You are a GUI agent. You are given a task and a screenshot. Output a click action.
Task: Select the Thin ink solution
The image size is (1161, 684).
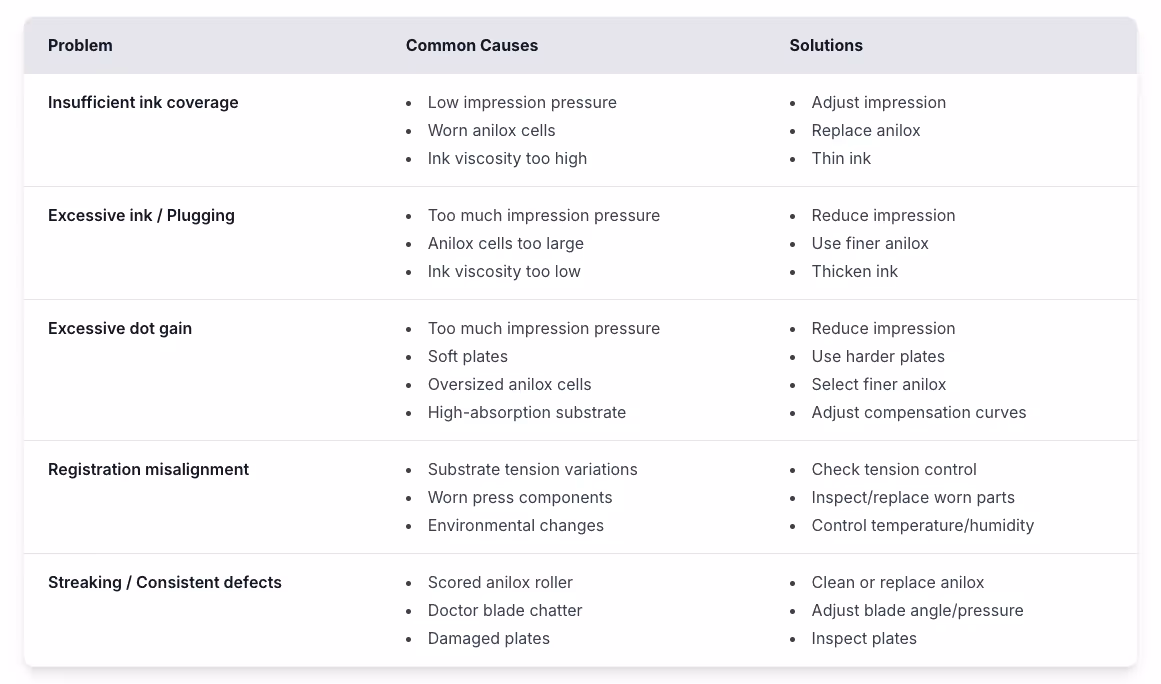tap(841, 159)
